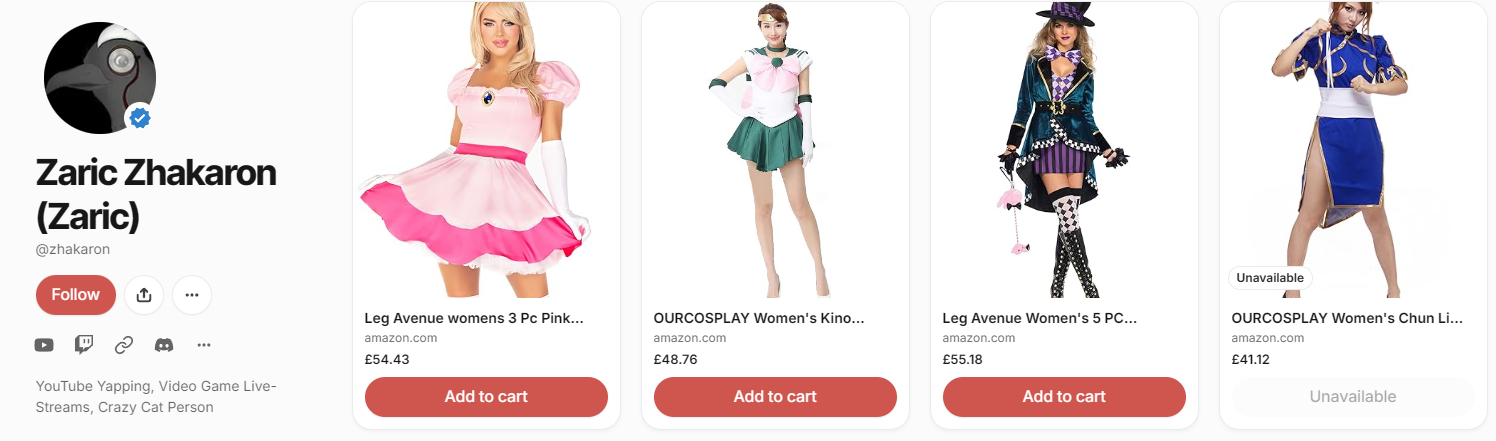
Task: Add the £48.76 OURCOSPLAY Kino costume to cart
Action: point(775,397)
